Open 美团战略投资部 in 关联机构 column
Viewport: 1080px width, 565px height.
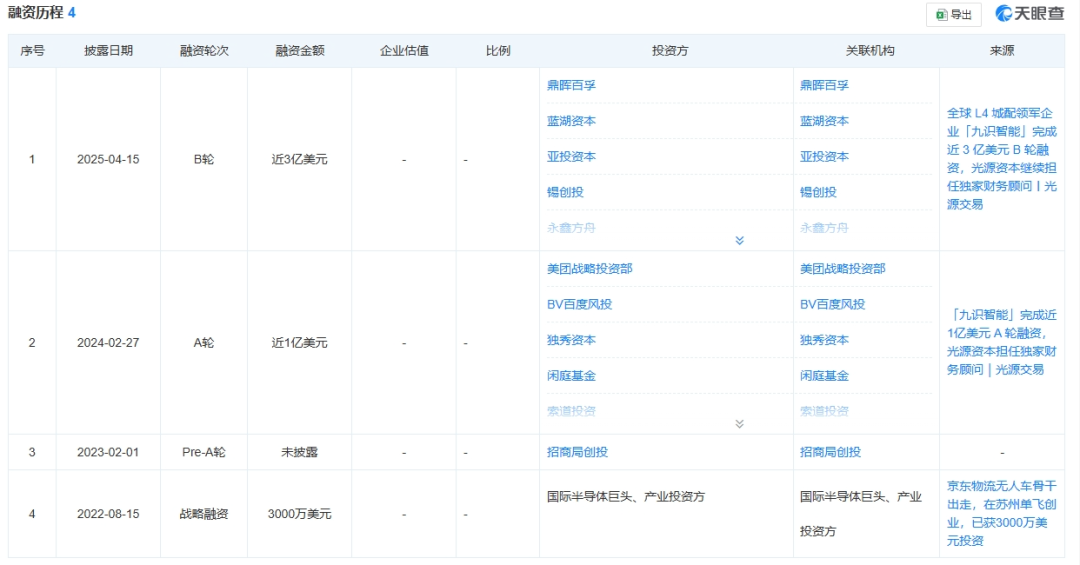(842, 269)
